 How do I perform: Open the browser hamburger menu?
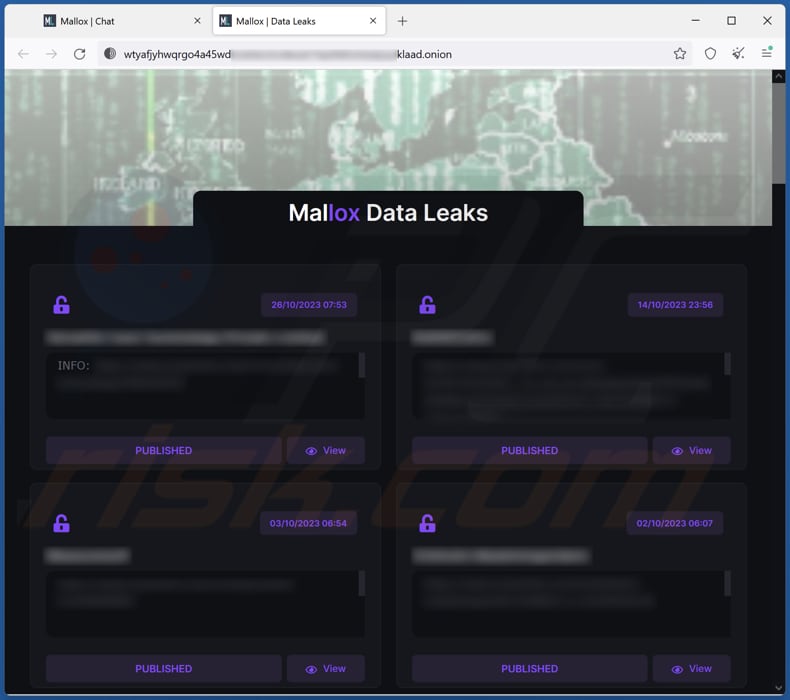coord(767,52)
